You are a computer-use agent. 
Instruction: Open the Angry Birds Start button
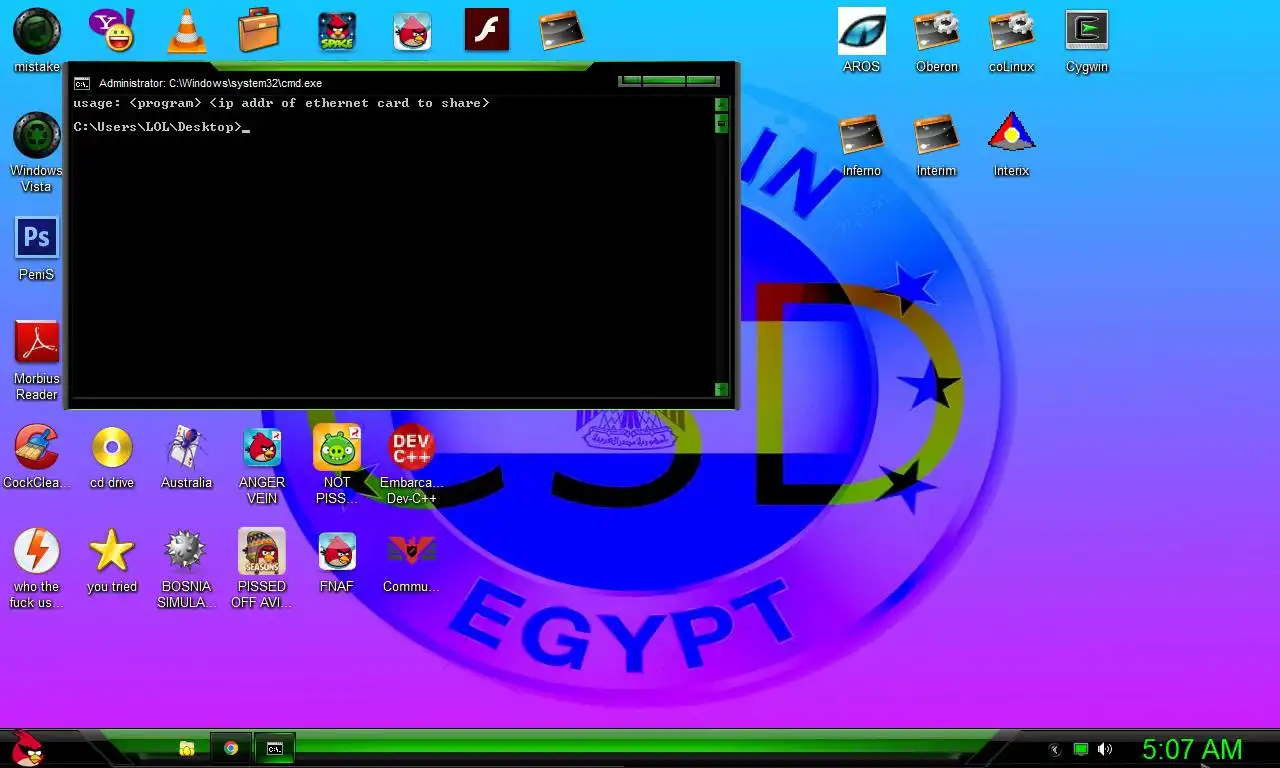(27, 748)
